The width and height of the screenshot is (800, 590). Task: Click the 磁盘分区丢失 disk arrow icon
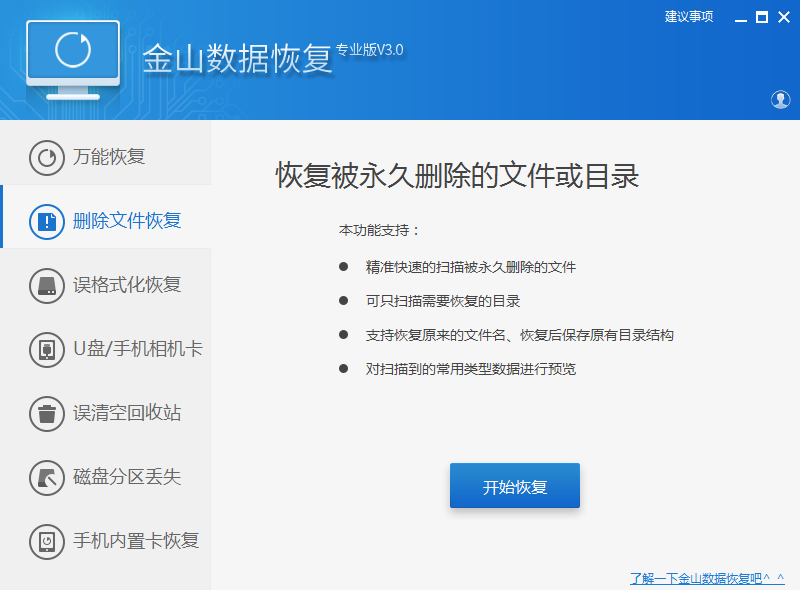coord(47,478)
